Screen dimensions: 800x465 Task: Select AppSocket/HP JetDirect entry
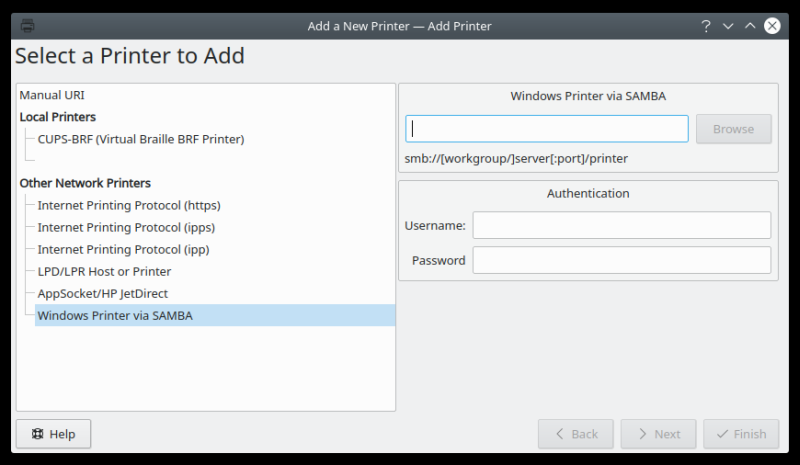[103, 293]
